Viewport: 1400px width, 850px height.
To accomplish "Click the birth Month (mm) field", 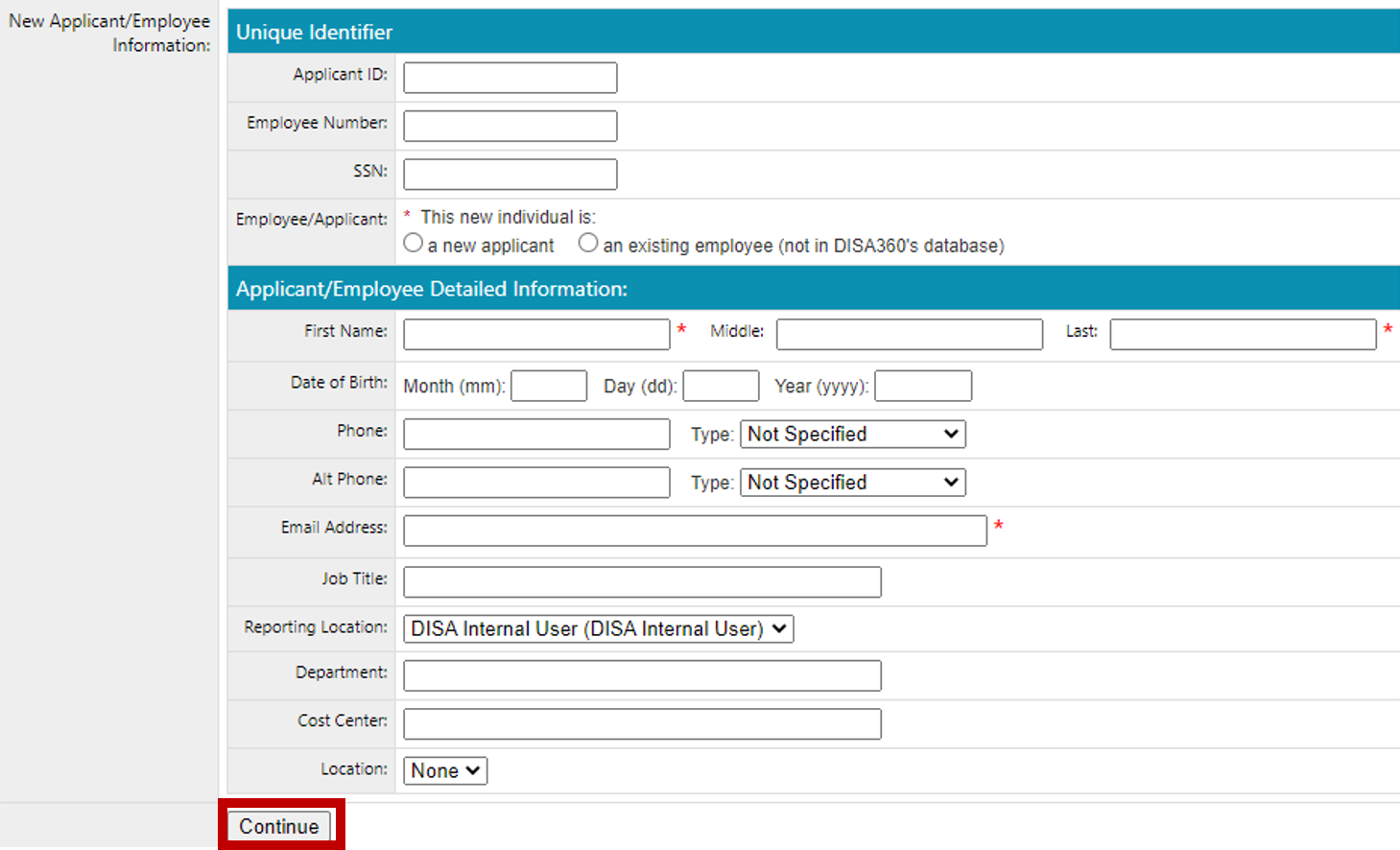I will 549,387.
